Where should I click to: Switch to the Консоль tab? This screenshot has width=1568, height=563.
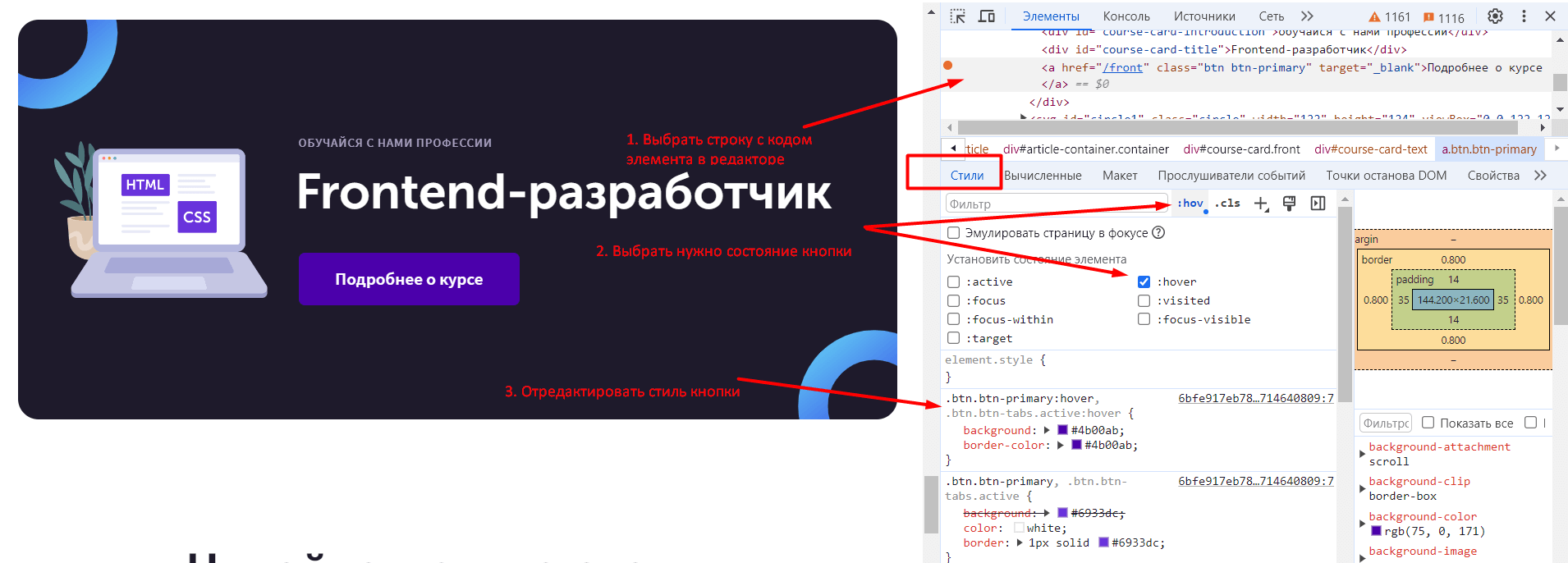tap(1126, 16)
